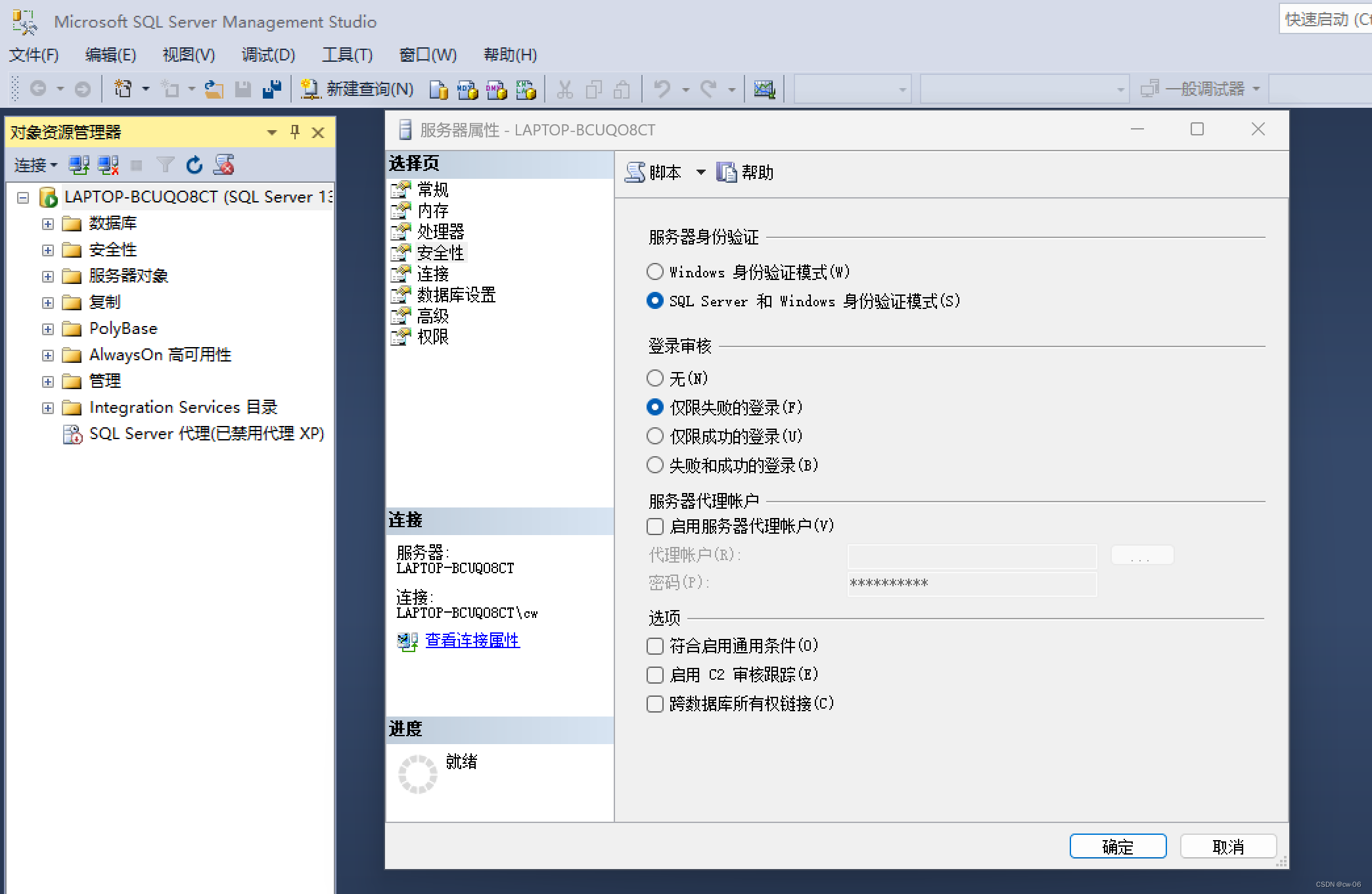Click the New Query toolbar icon
The width and height of the screenshot is (1372, 894).
click(309, 89)
